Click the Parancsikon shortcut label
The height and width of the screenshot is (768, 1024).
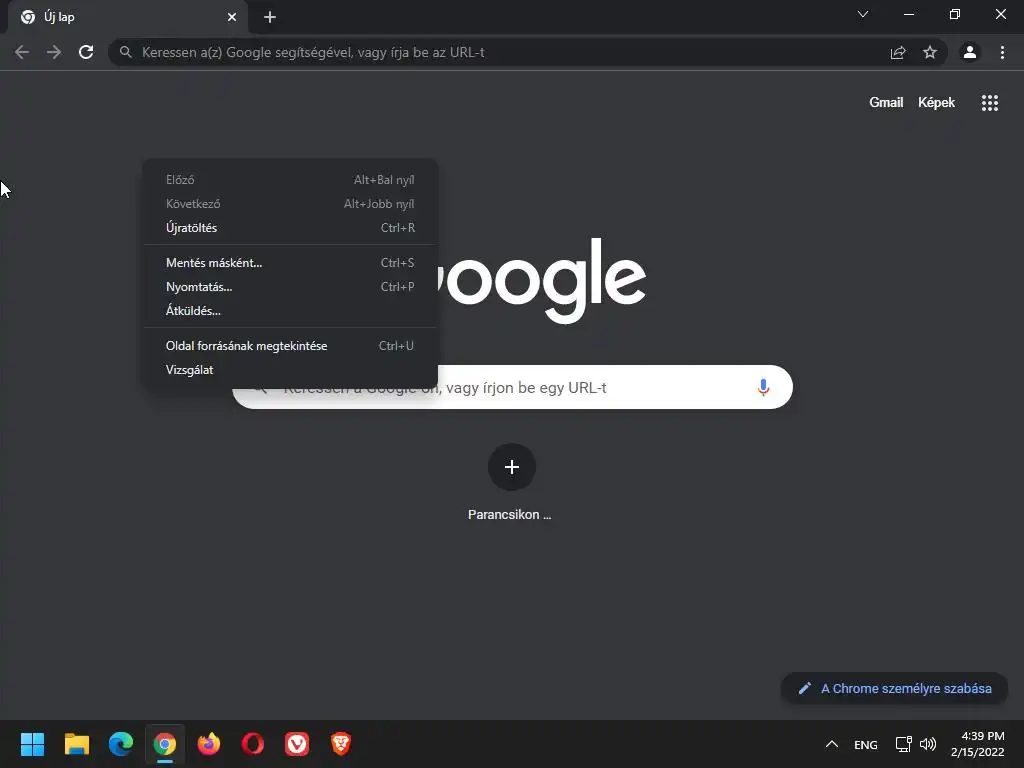[x=509, y=515]
